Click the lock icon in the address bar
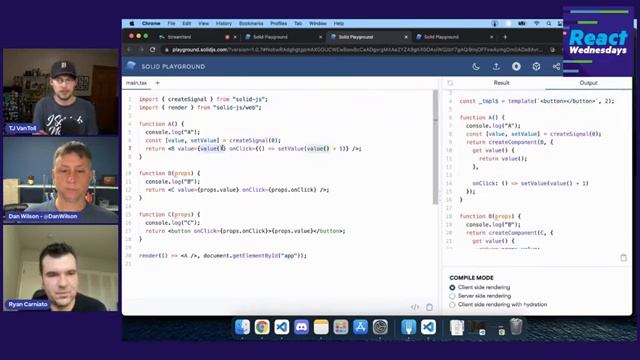 coord(167,50)
